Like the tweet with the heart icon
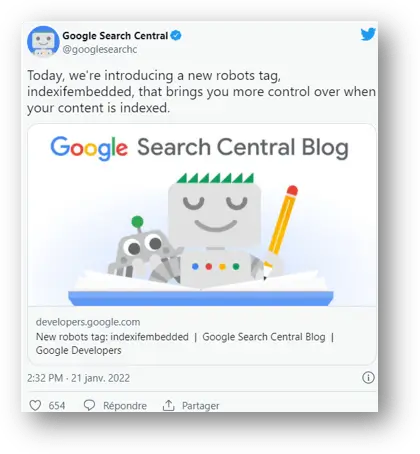 35,405
